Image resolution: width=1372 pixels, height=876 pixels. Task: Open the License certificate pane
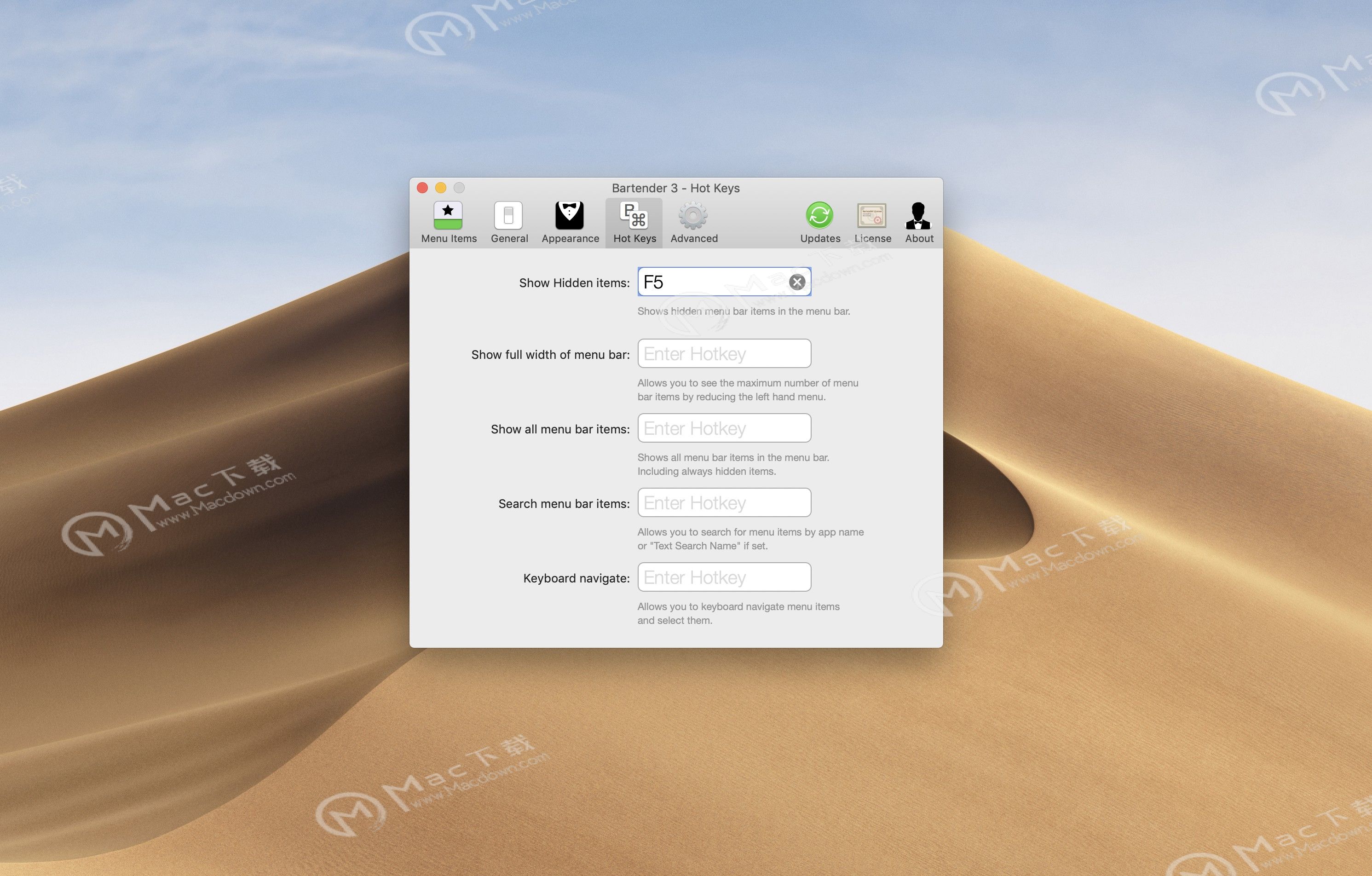pos(872,223)
